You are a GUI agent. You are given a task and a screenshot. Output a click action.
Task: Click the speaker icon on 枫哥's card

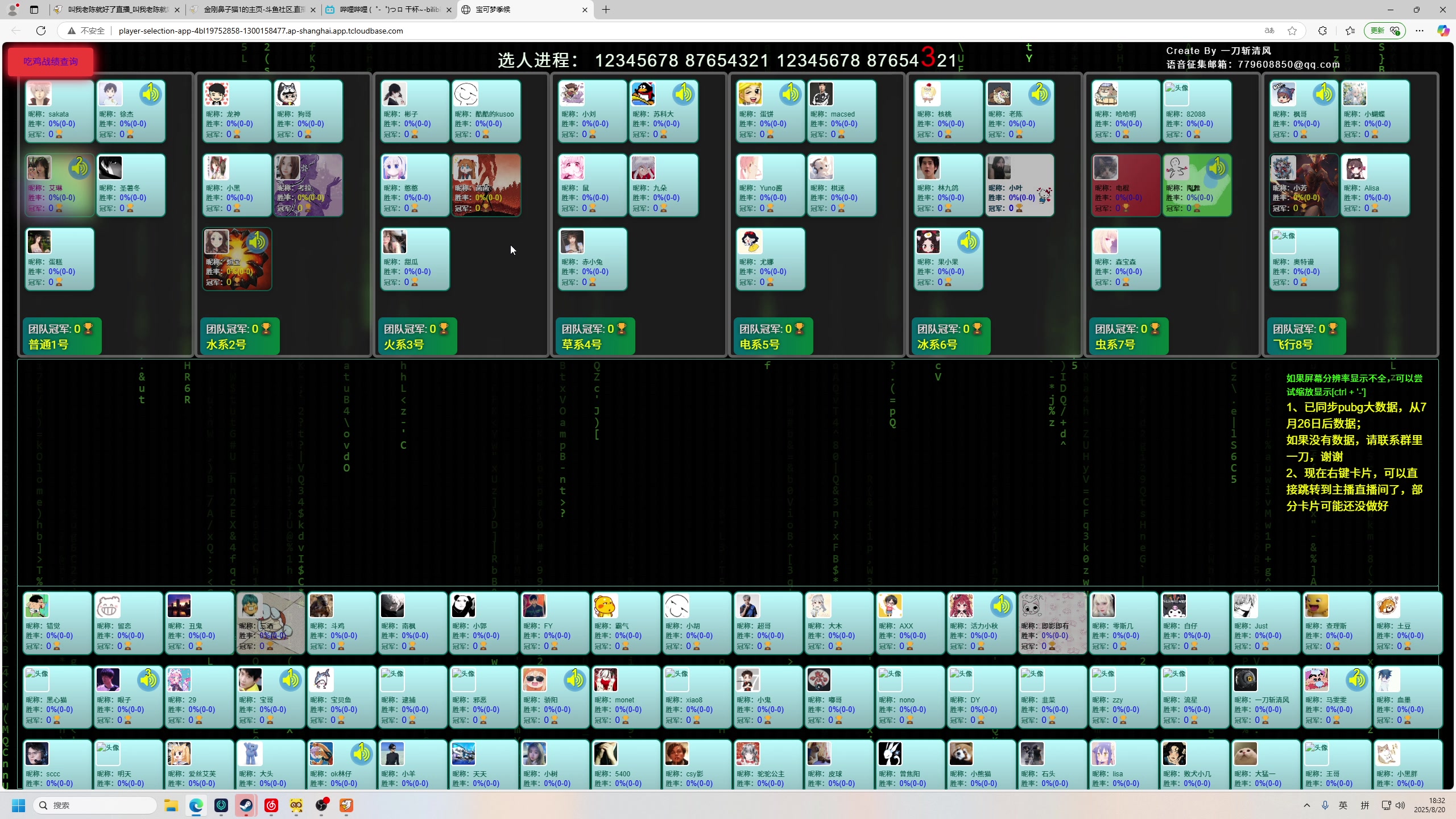pos(1324,94)
